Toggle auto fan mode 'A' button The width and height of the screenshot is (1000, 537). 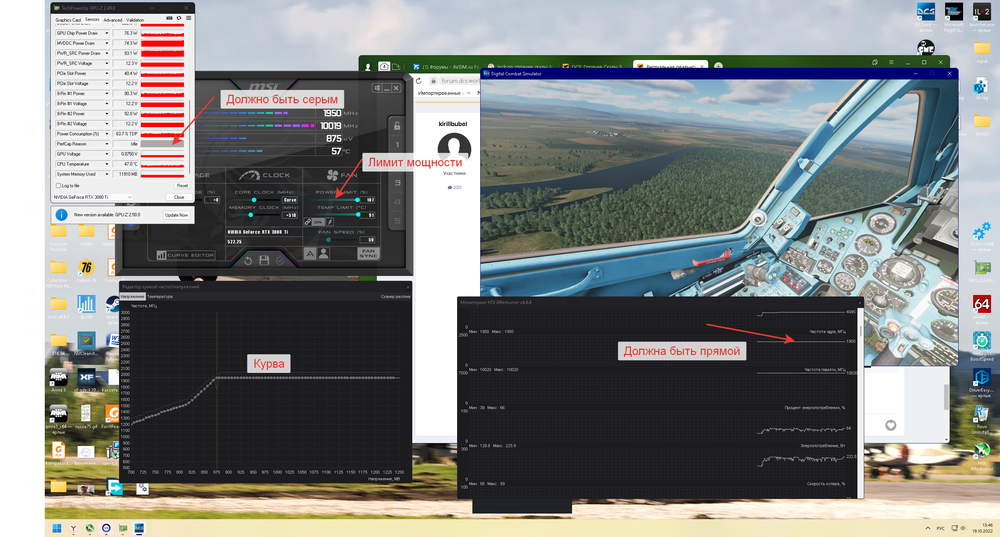click(310, 253)
